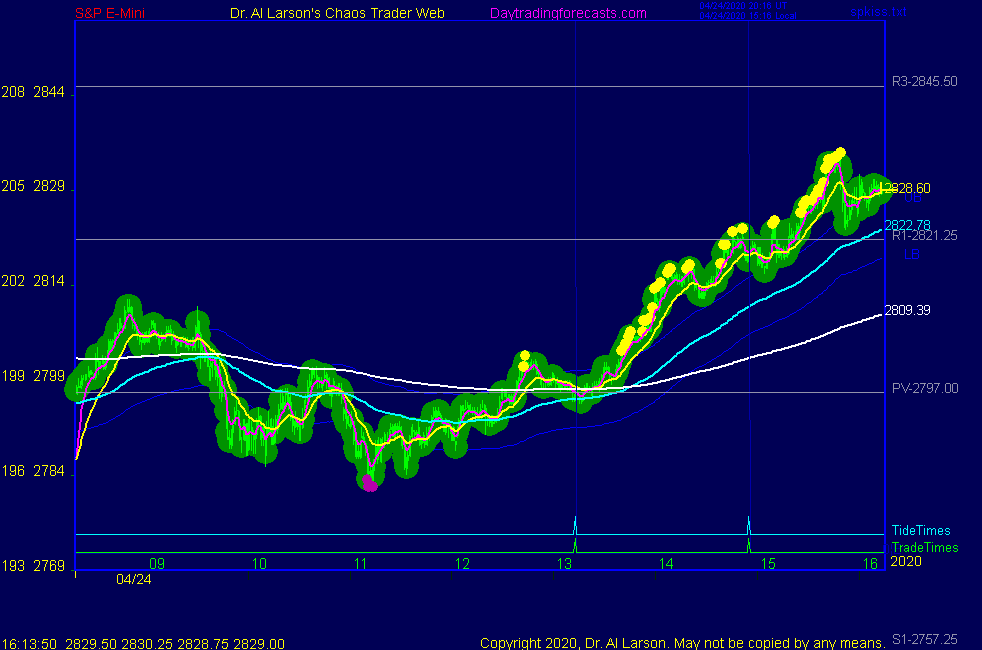Click the 205 2829 y-axis label
This screenshot has height=650, width=982.
[x=33, y=186]
